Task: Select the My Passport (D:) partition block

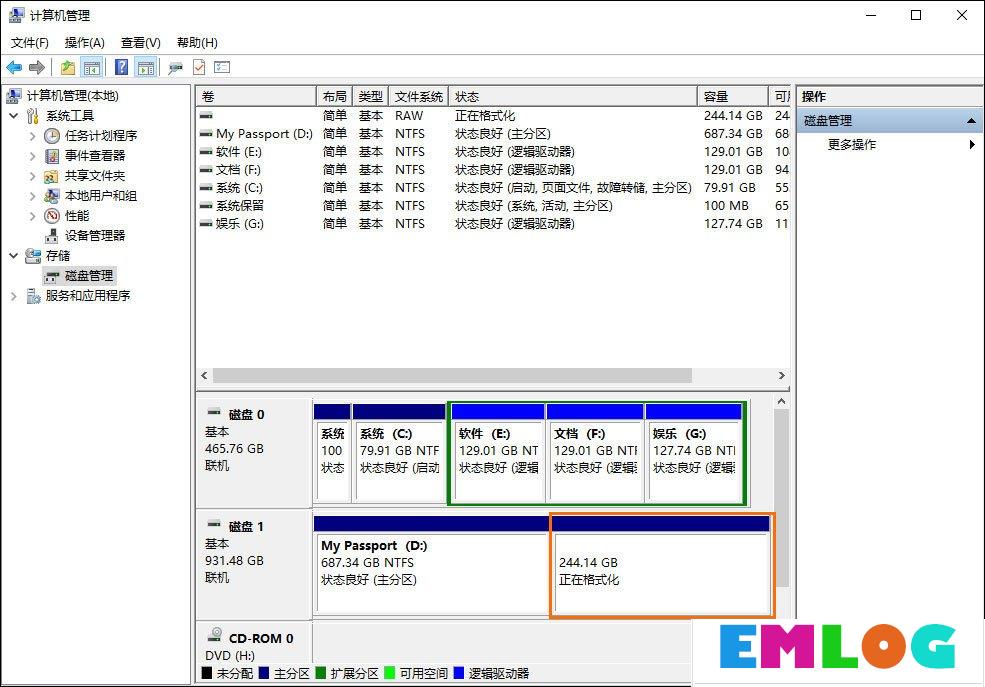Action: tap(432, 565)
